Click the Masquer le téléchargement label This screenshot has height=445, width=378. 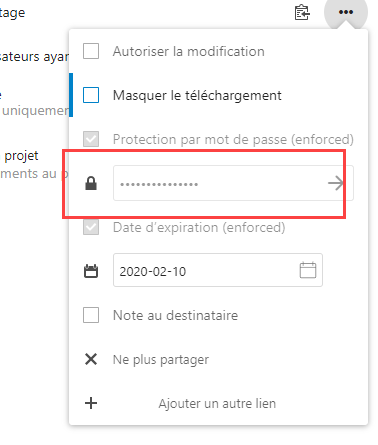pyautogui.click(x=197, y=96)
